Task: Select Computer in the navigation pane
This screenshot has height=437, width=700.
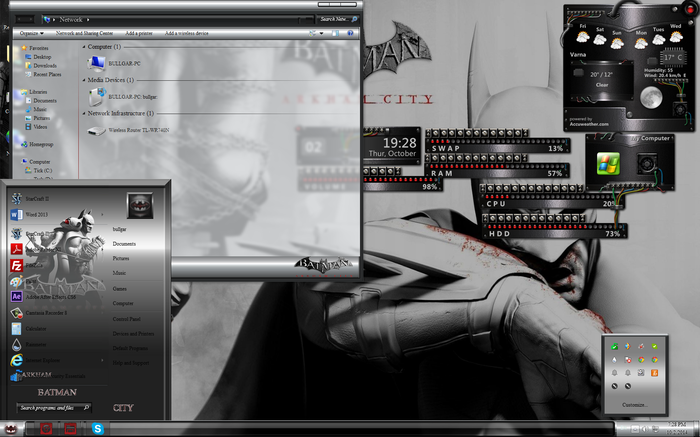Action: 39,162
